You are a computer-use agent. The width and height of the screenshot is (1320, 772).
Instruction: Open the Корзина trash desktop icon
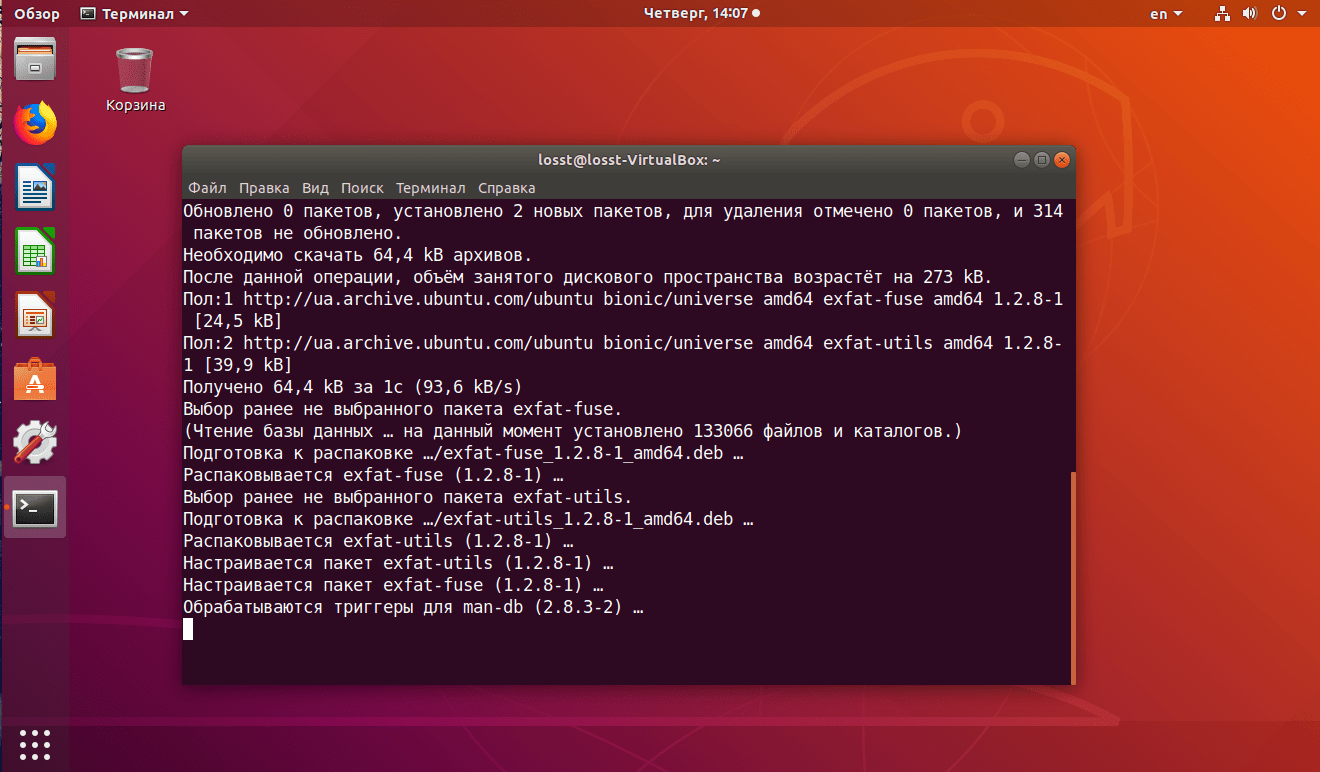click(135, 80)
